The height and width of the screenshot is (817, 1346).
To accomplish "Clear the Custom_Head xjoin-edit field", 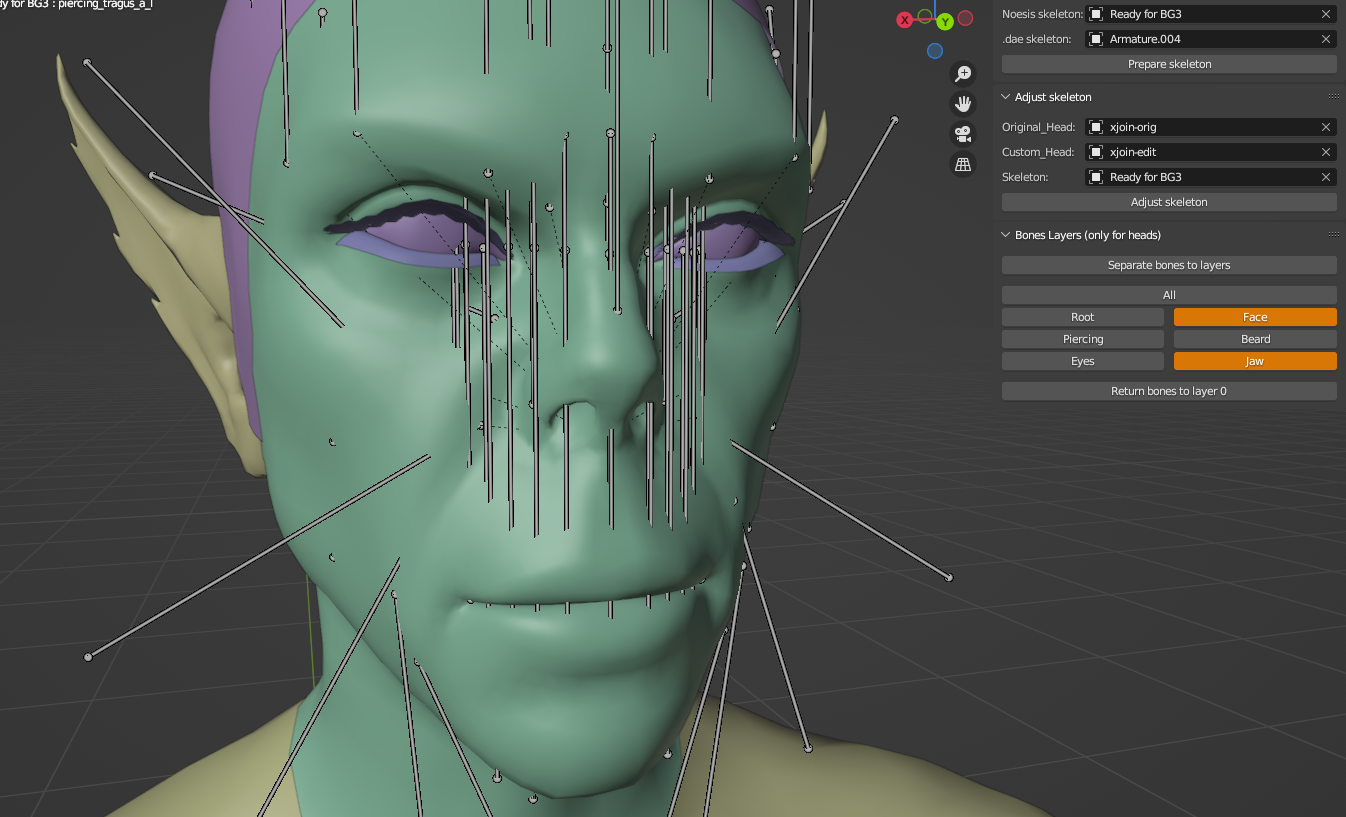I will [1326, 152].
